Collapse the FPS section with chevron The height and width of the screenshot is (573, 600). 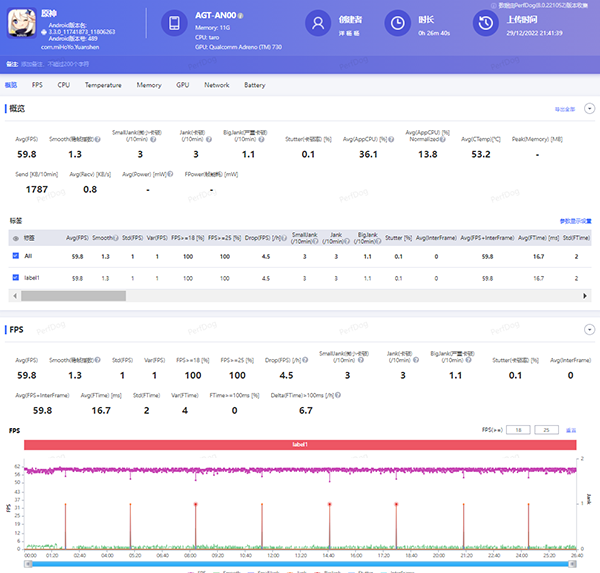click(x=590, y=329)
